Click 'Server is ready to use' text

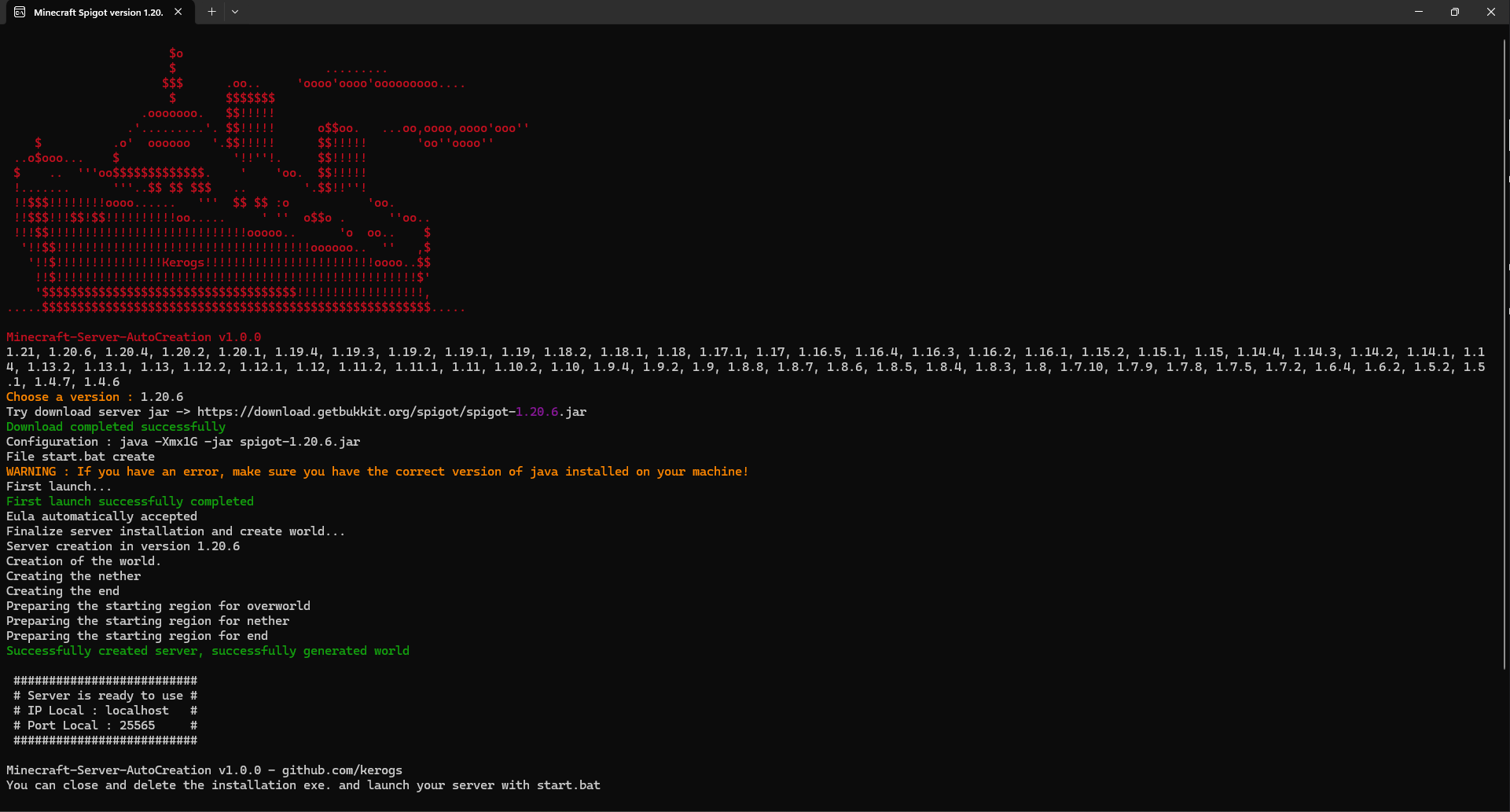point(105,696)
